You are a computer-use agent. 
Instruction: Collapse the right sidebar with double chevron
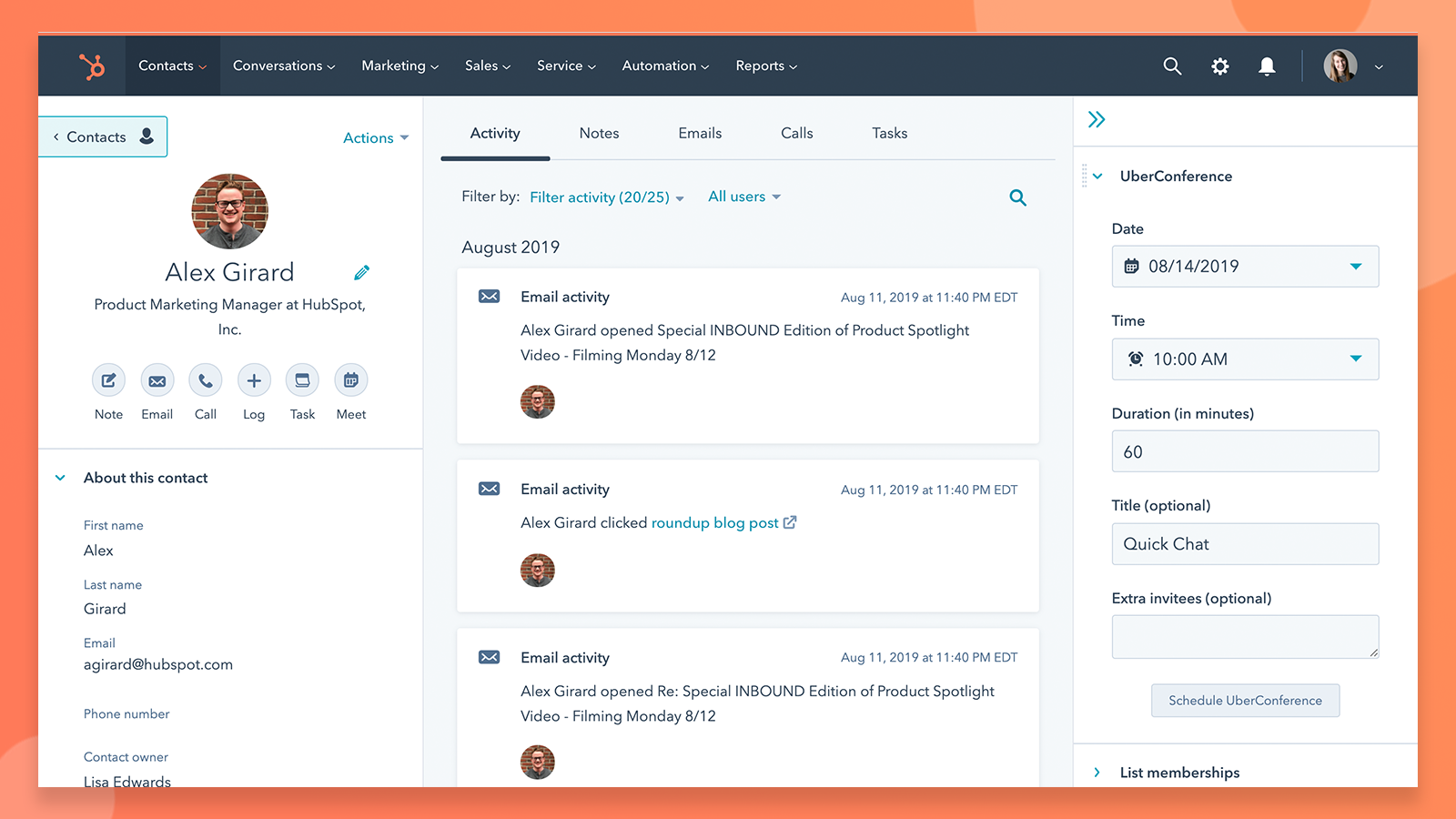coord(1097,119)
